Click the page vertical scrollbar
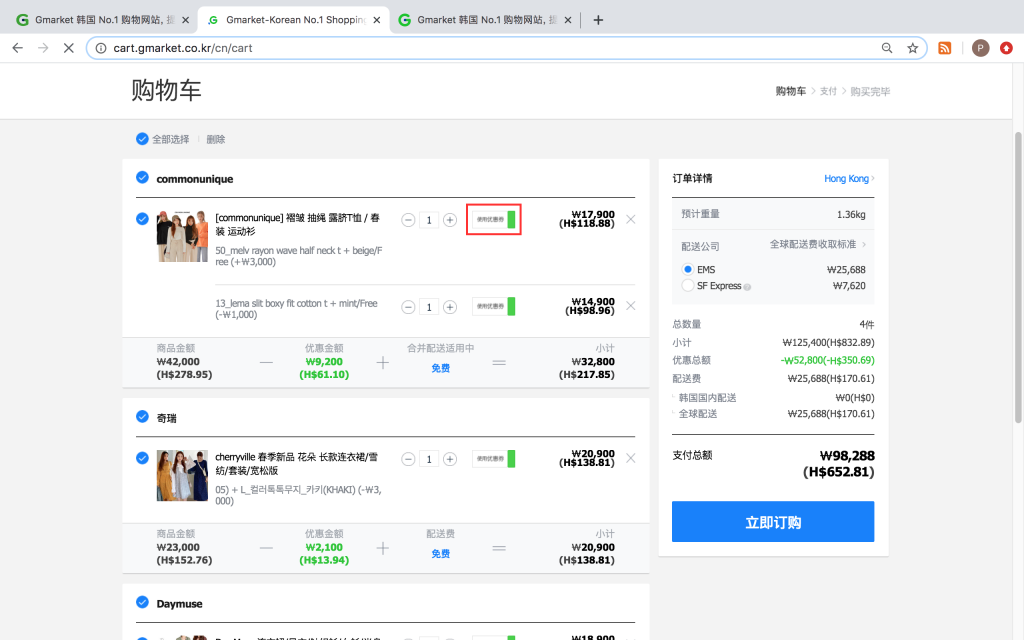 (x=1017, y=277)
